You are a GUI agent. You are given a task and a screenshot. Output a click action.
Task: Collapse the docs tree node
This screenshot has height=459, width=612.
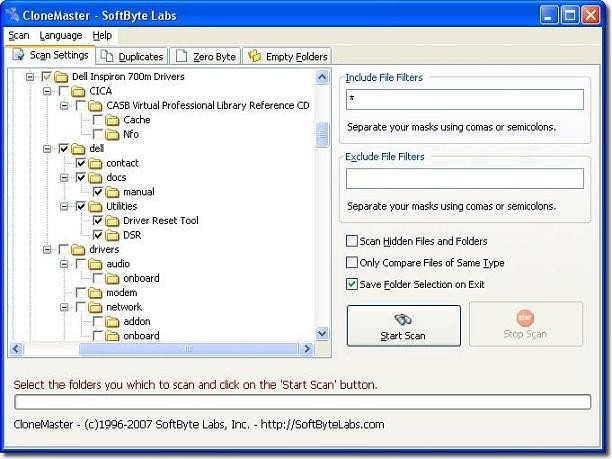[64, 178]
